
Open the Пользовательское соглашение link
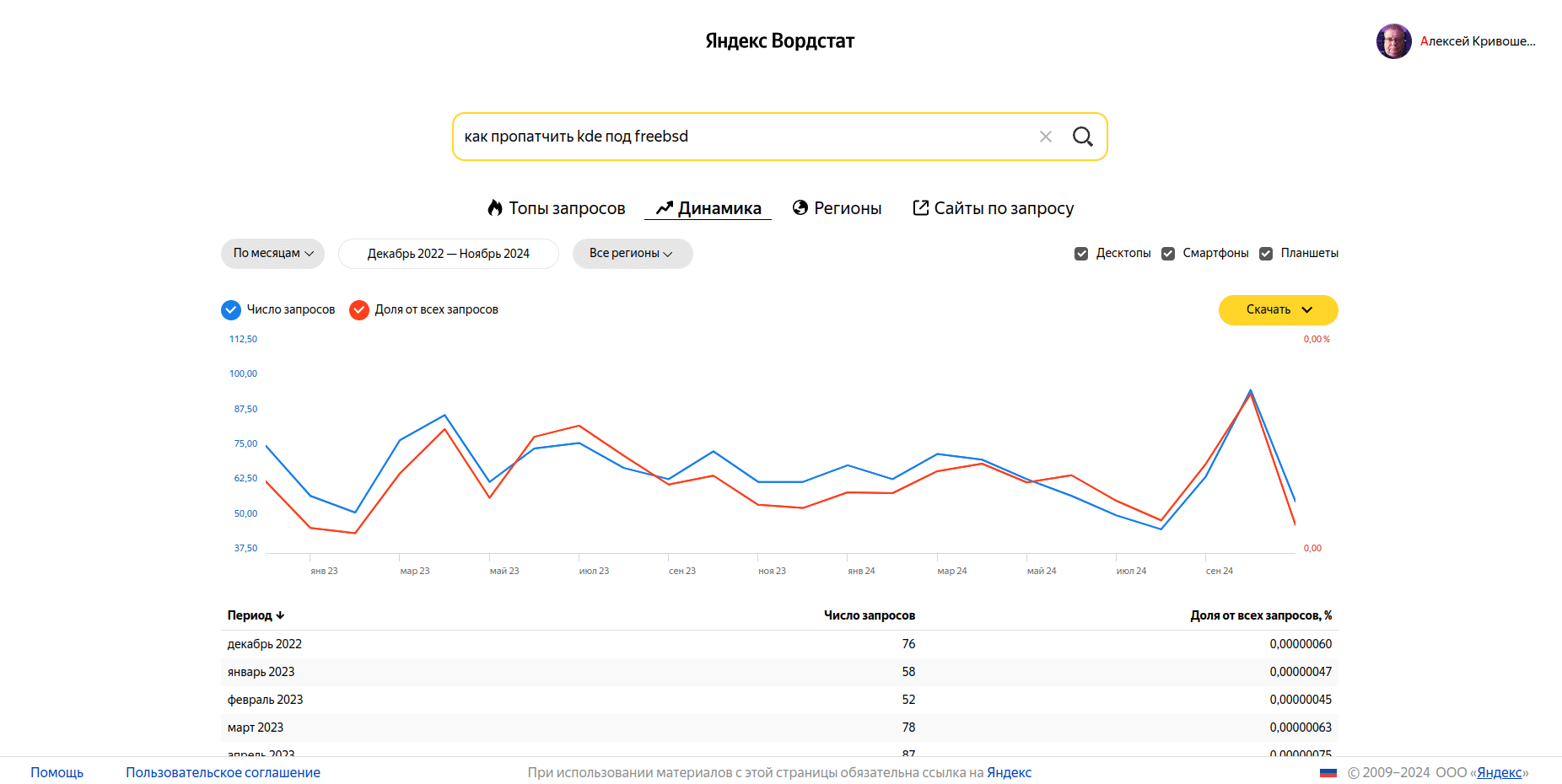point(223,772)
